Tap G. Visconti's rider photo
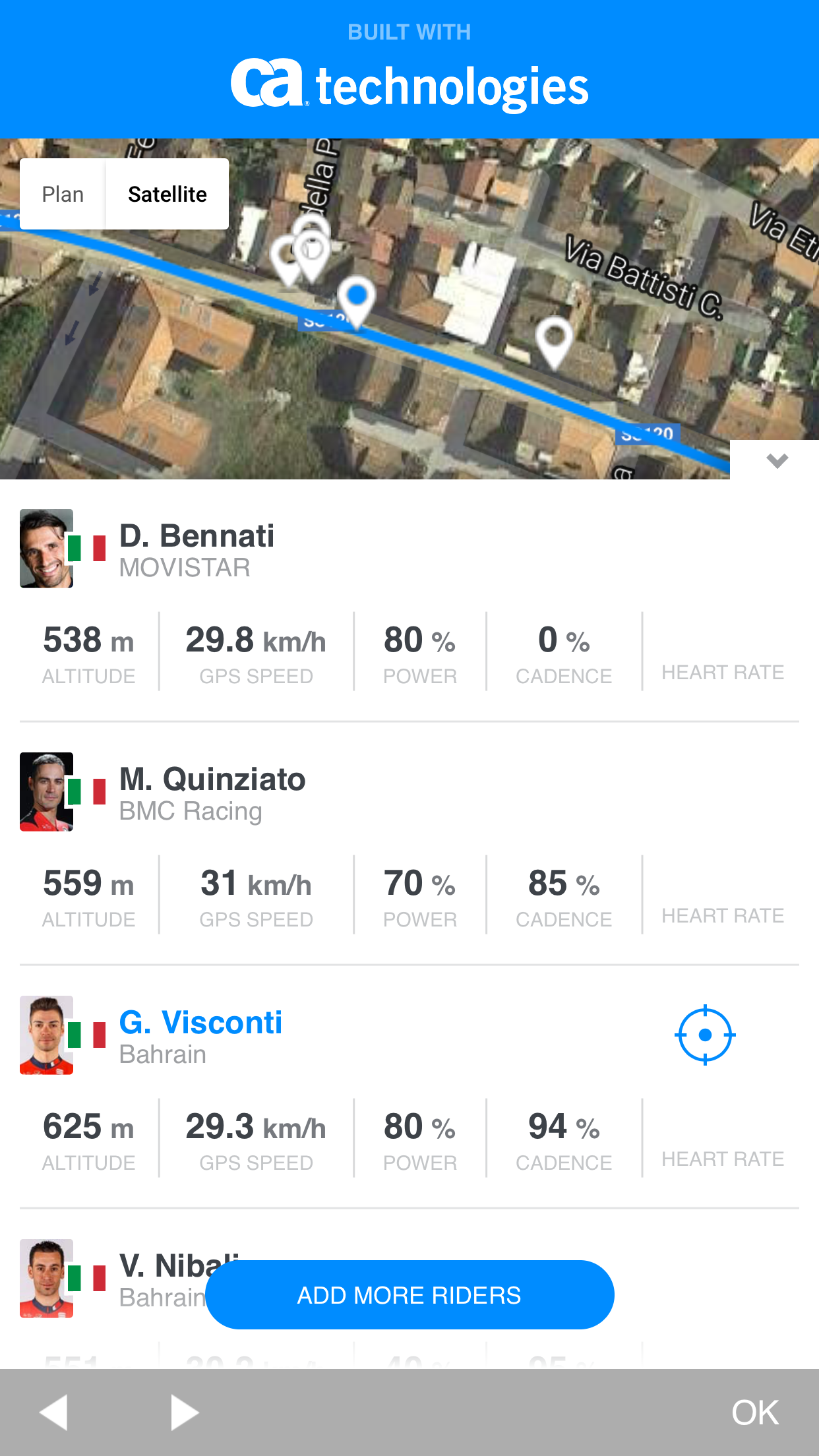 point(46,1035)
